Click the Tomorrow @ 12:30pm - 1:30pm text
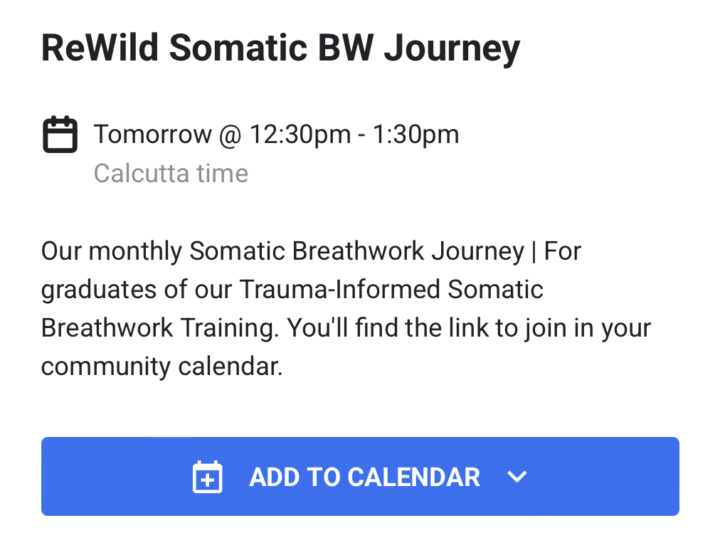Screen dimensions: 720x538 pos(276,134)
